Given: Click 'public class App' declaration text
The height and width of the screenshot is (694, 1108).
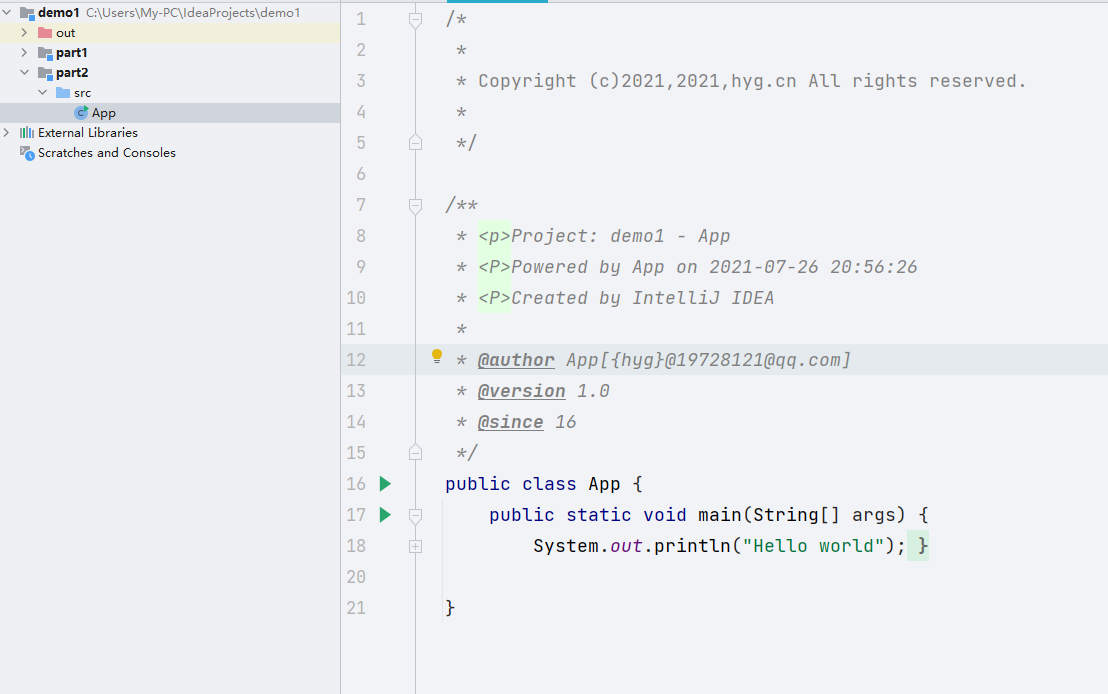Looking at the screenshot, I should click(533, 484).
